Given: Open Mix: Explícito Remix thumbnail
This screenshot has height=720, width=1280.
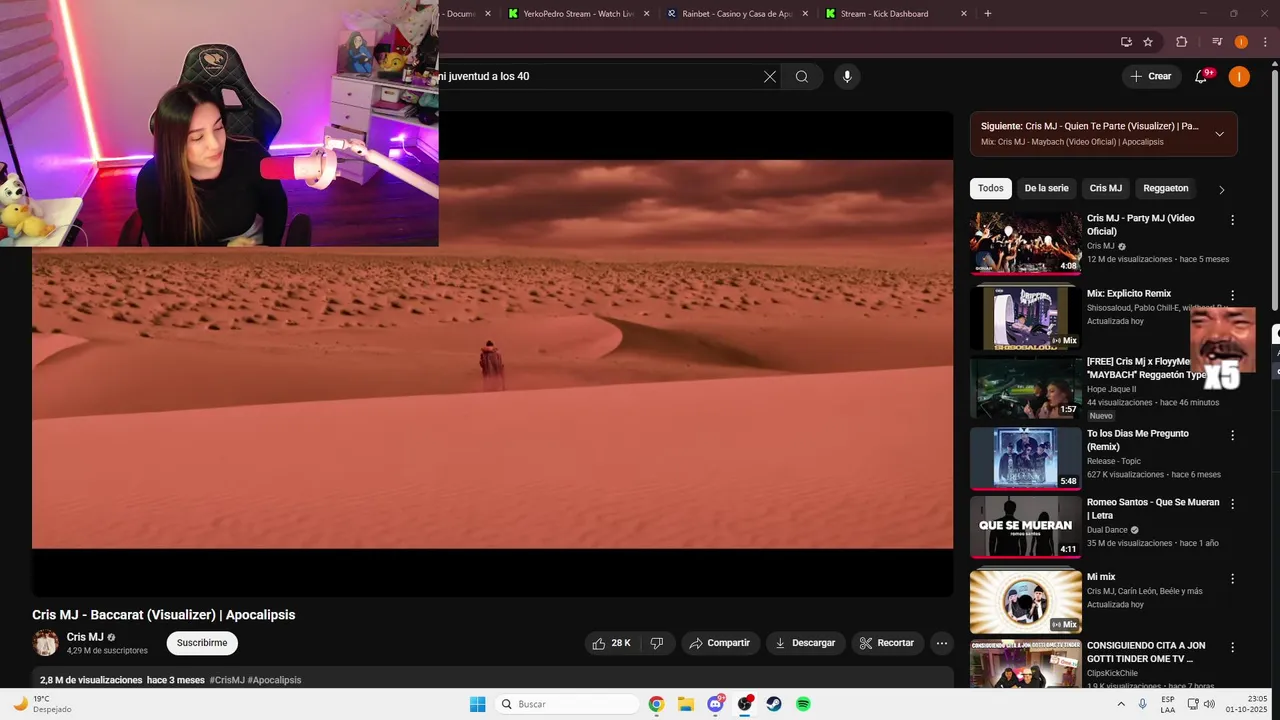Looking at the screenshot, I should point(1026,317).
